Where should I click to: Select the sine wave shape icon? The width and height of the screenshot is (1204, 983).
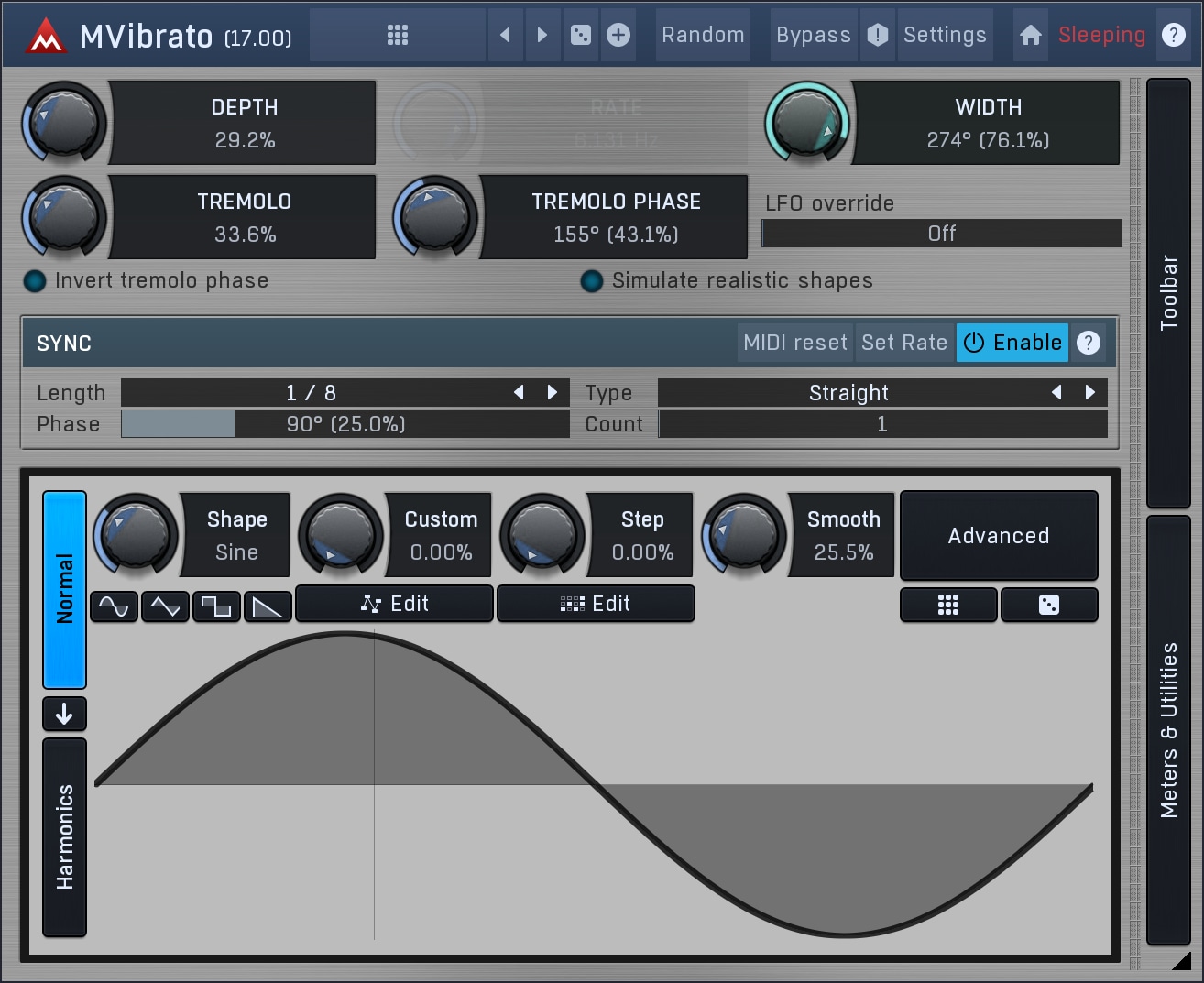point(115,606)
